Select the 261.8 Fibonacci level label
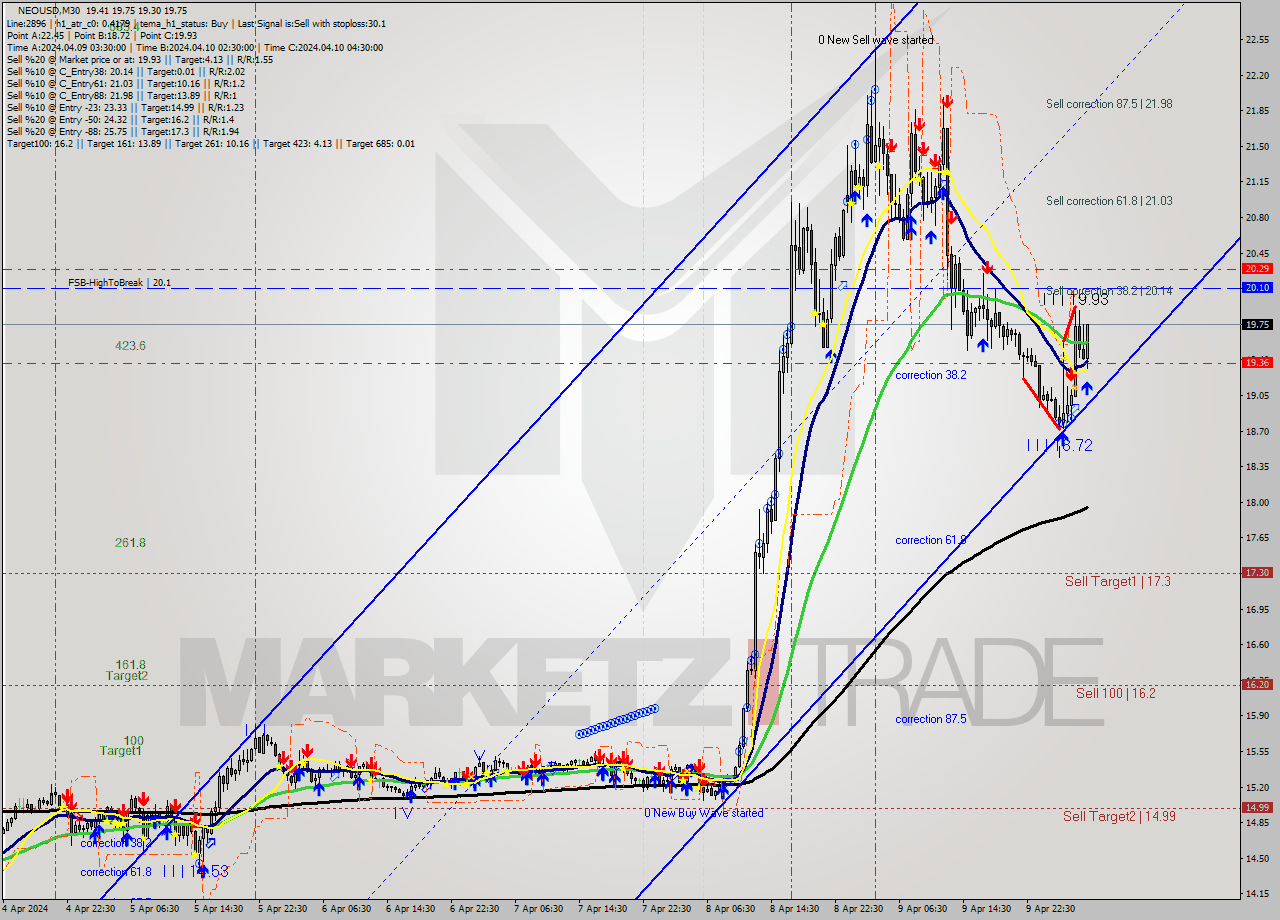Image resolution: width=1280 pixels, height=920 pixels. [x=130, y=543]
